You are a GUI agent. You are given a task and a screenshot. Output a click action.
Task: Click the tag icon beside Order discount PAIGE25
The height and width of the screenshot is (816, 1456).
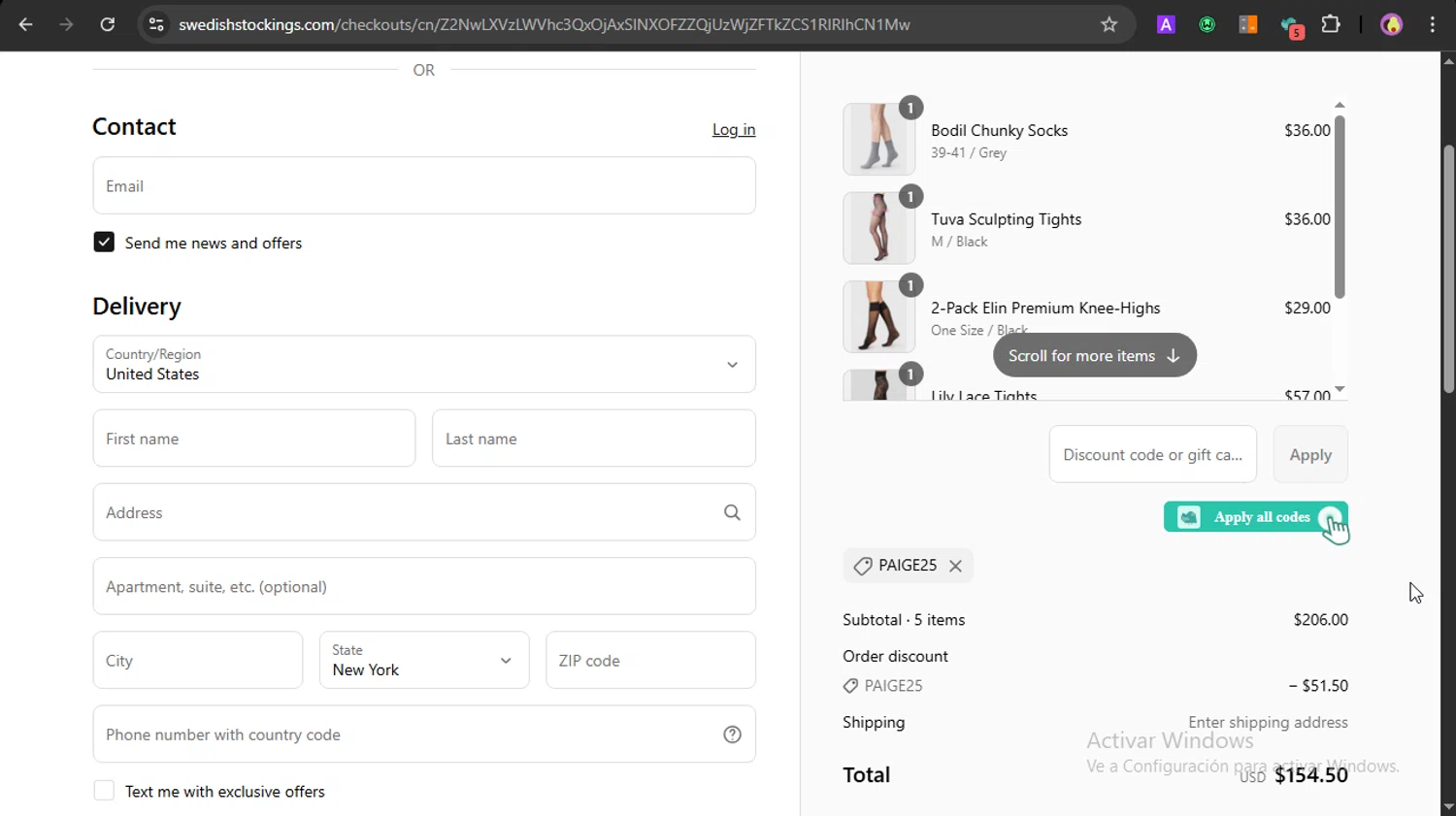[x=850, y=686]
